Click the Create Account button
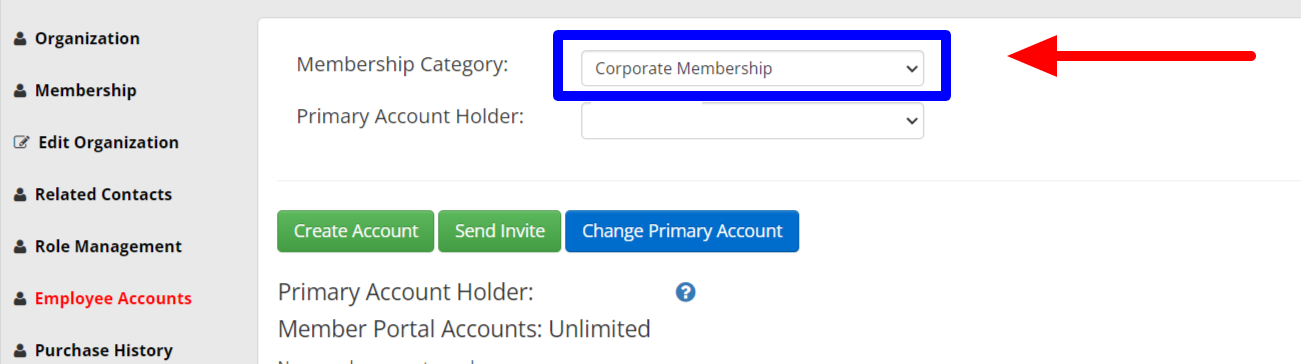Viewport: 1301px width, 364px height. click(355, 231)
